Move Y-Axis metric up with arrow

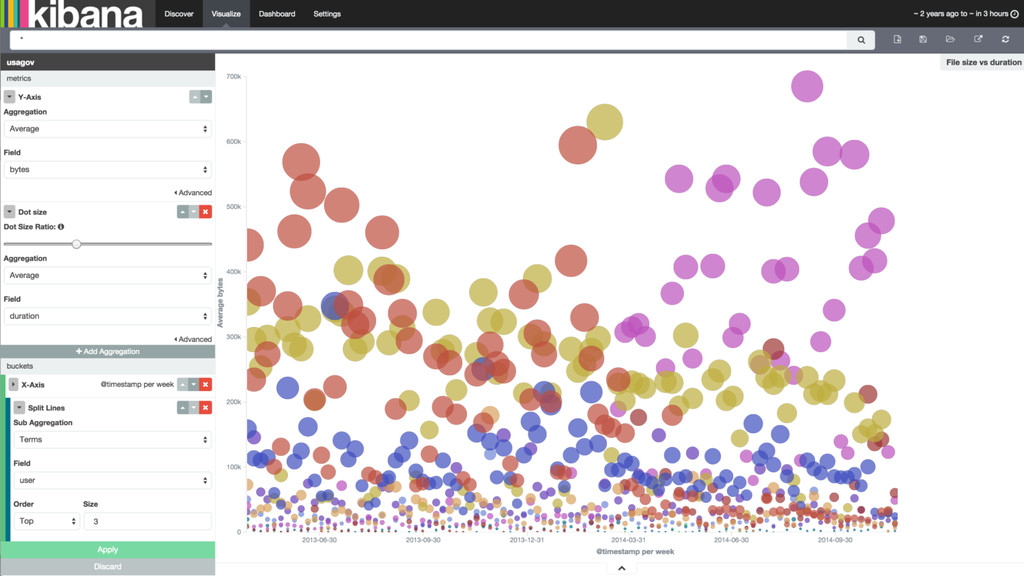click(x=195, y=97)
